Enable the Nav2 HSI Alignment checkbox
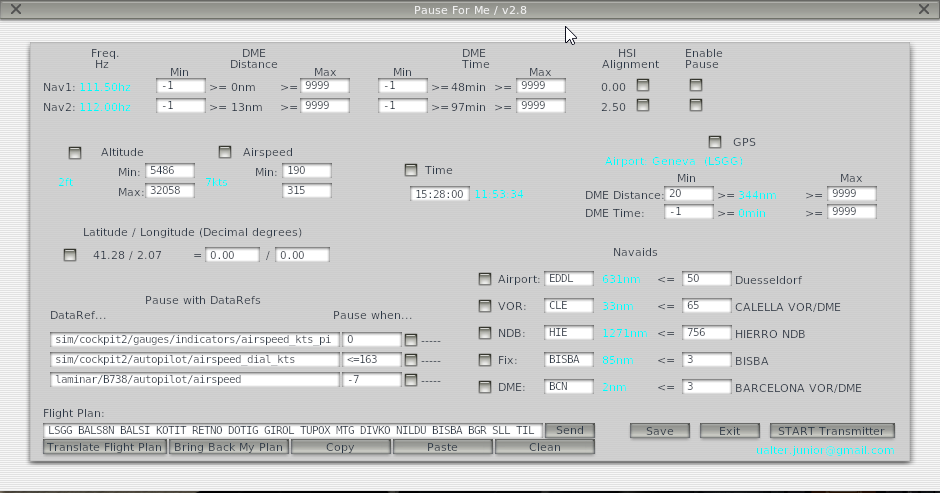This screenshot has height=493, width=940. pos(643,105)
